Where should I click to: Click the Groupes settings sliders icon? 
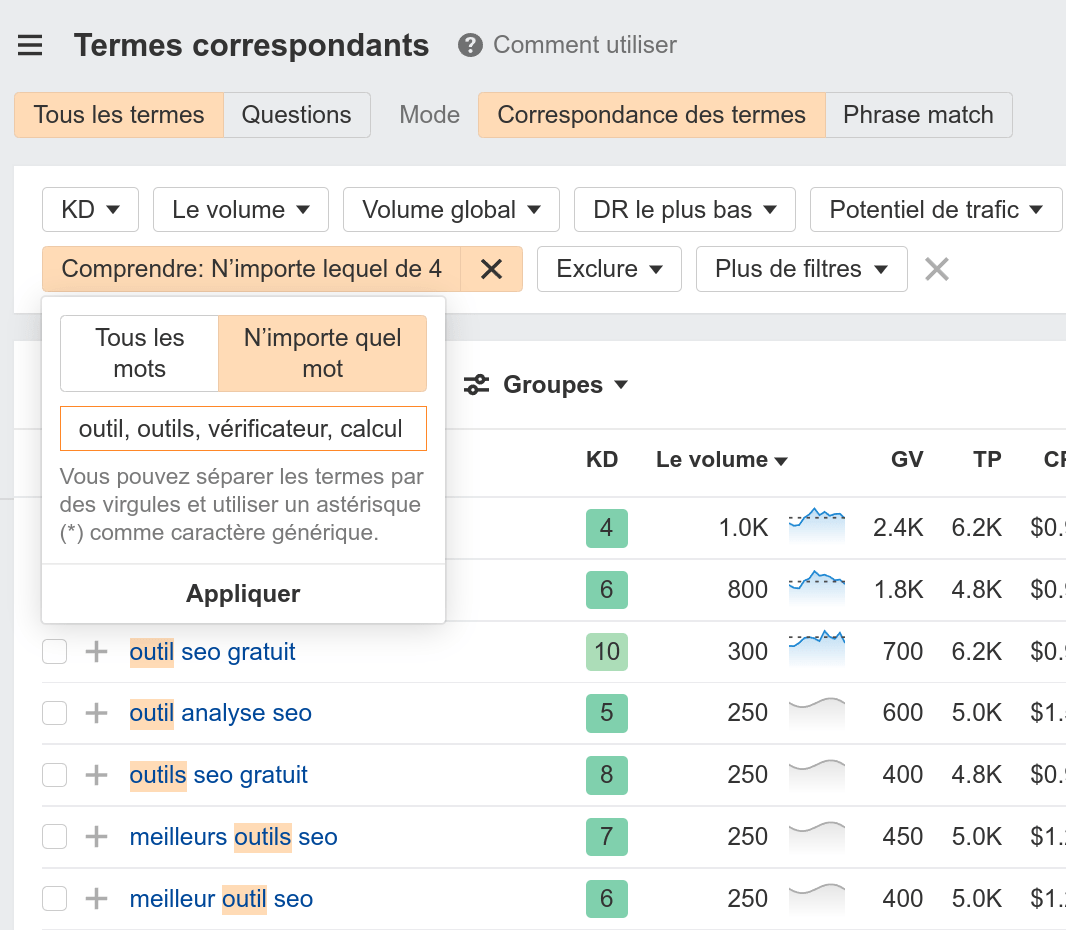(x=475, y=384)
